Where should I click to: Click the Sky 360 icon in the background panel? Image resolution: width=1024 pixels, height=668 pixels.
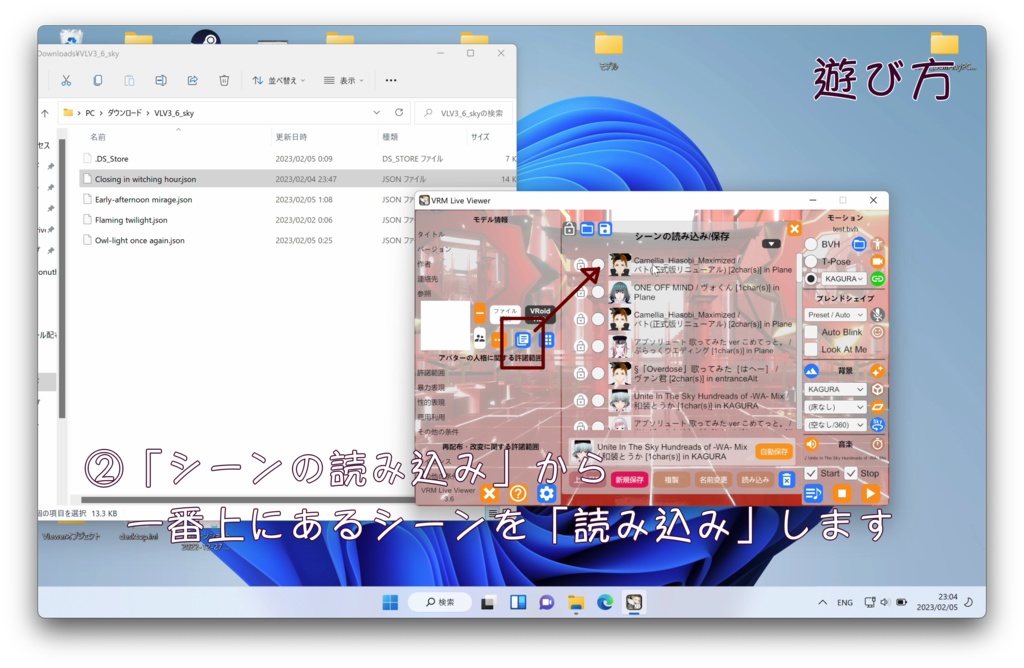click(877, 424)
